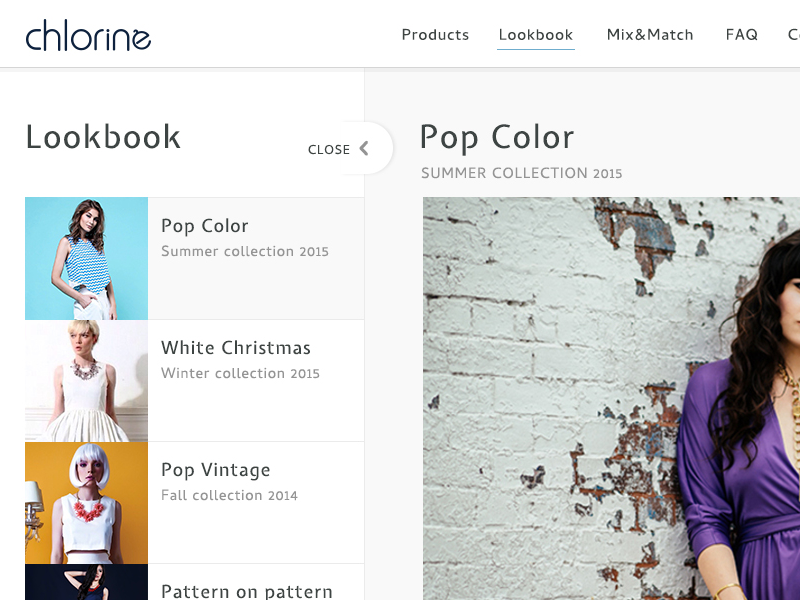
Task: Select the Pop Color lookbook title
Action: 205,226
